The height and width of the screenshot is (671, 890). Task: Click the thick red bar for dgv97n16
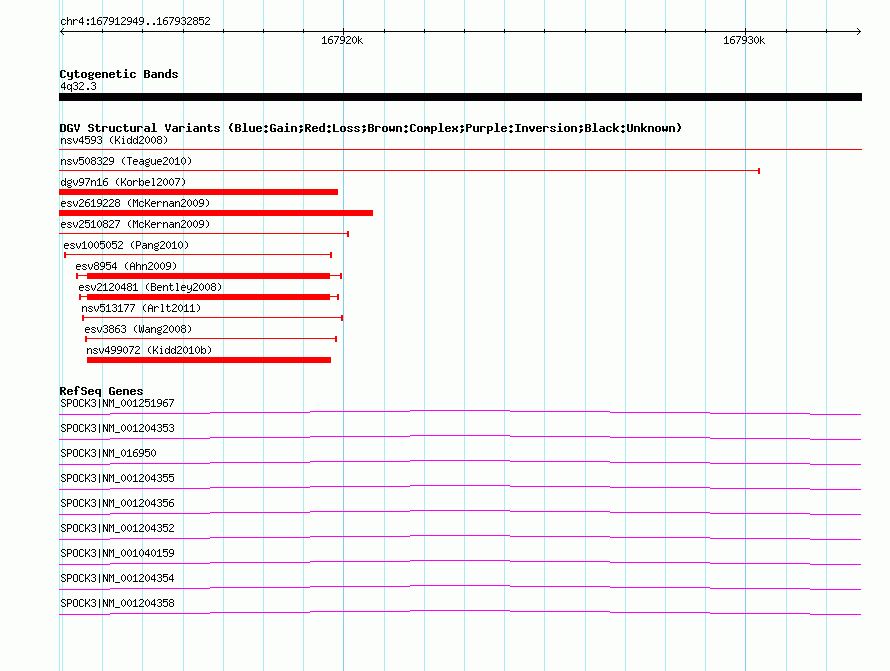coord(199,192)
